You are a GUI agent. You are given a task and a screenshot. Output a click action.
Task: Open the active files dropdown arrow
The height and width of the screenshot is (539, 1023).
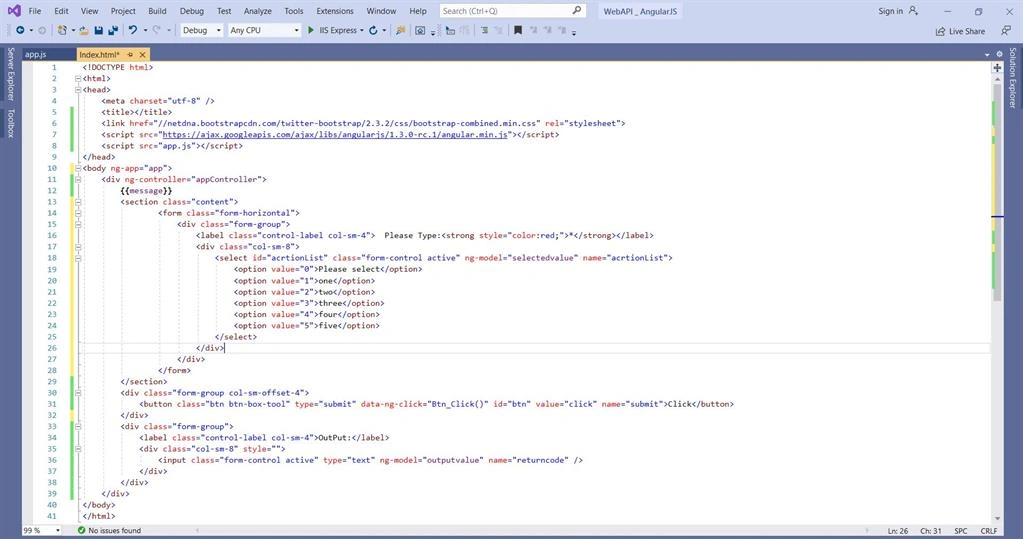point(986,55)
